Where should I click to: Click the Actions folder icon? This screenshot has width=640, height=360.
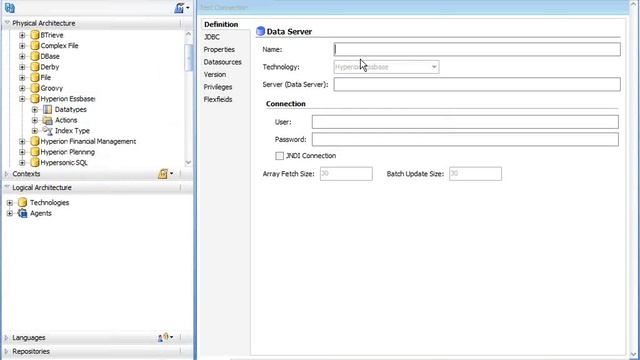(x=48, y=120)
